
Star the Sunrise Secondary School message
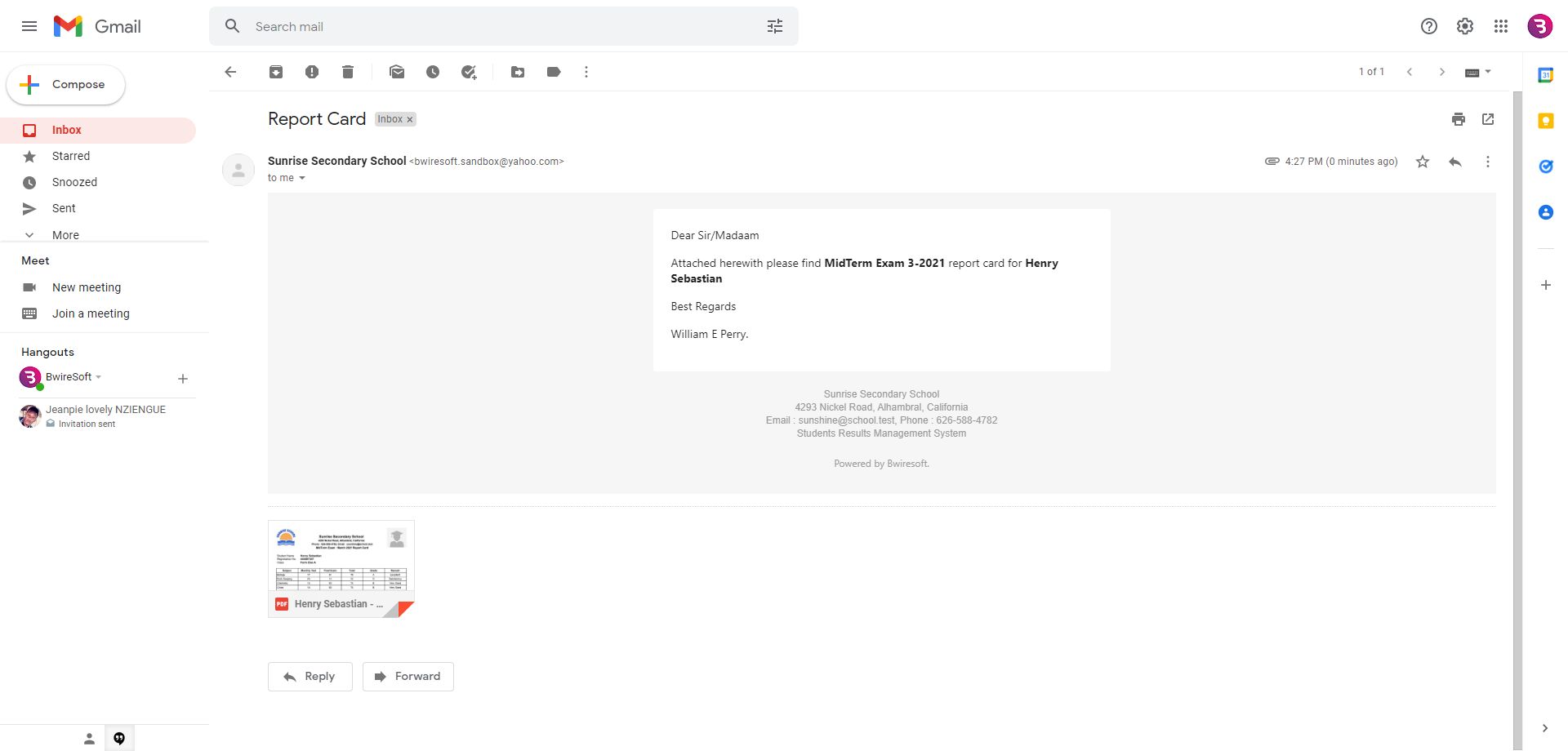1423,162
